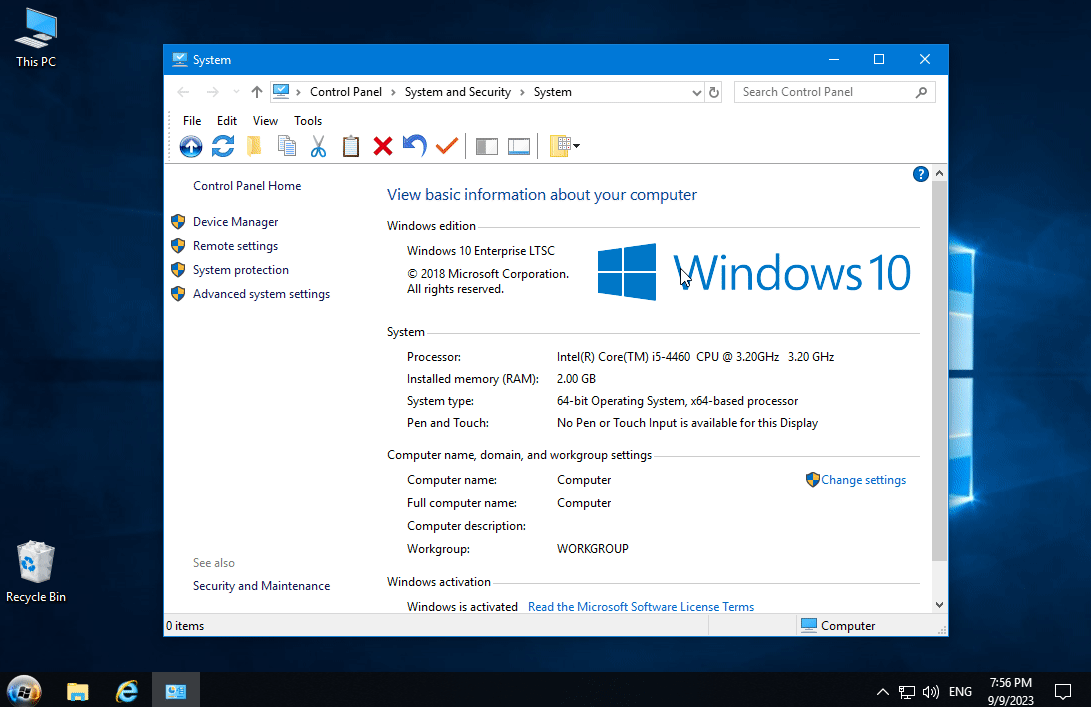Open the Edit menu
This screenshot has height=707, width=1091.
(x=227, y=120)
